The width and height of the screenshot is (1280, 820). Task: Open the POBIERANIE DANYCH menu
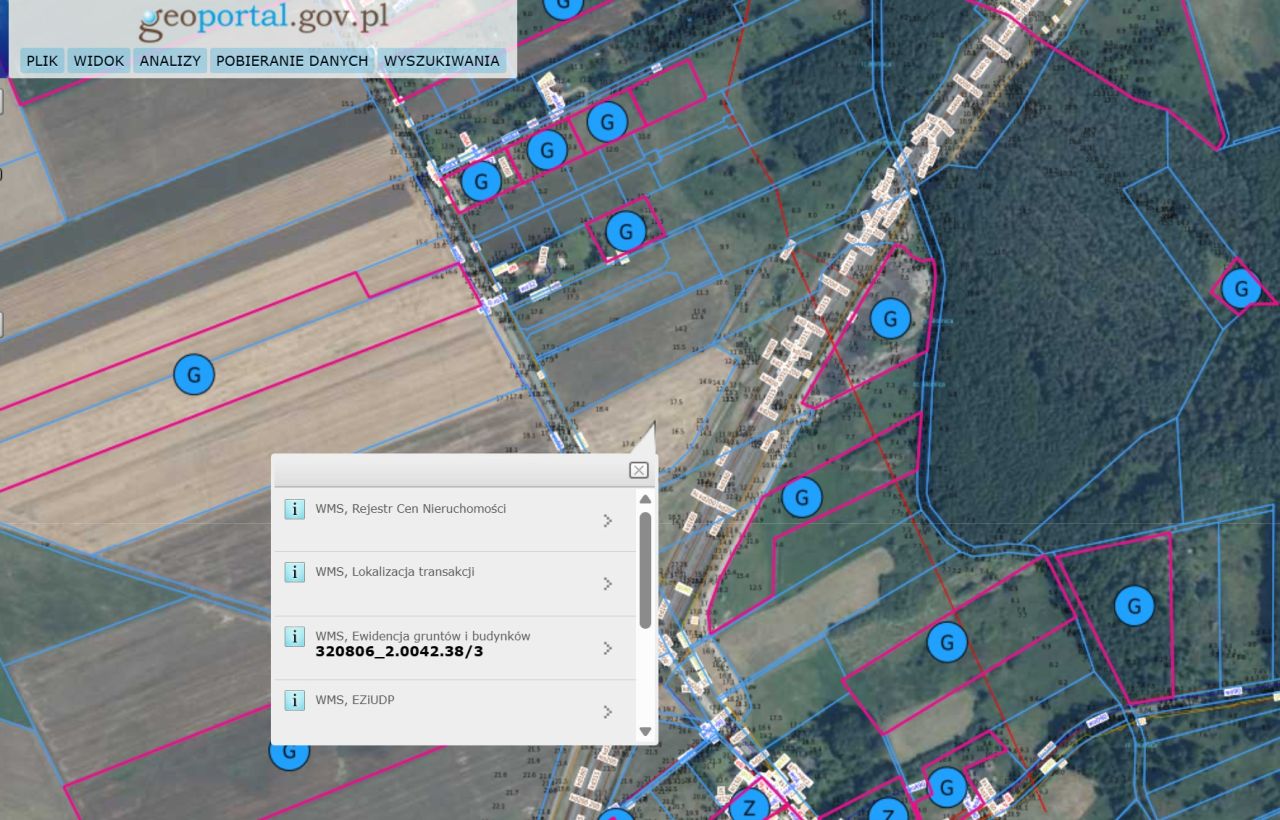tap(292, 61)
